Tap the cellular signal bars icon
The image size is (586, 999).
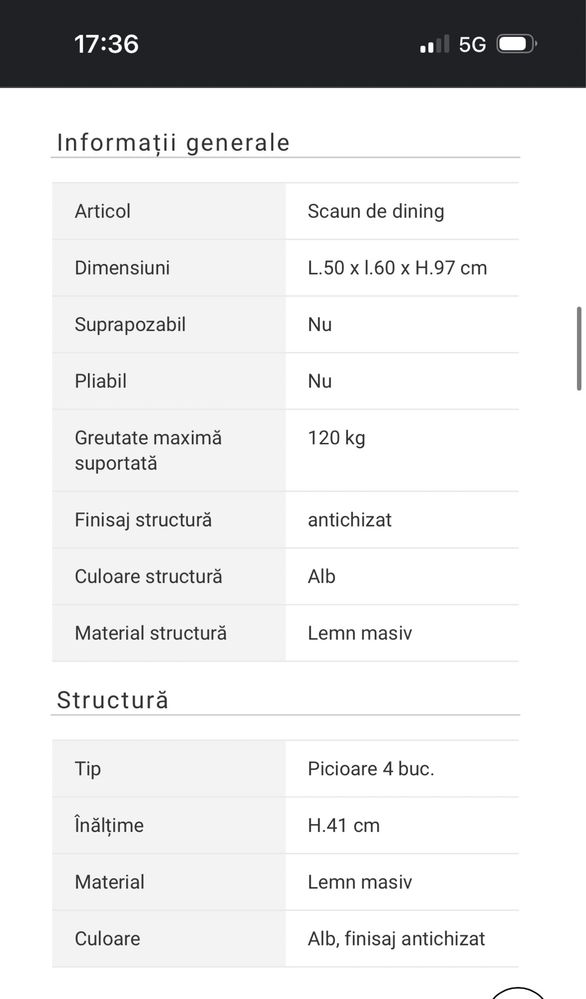434,44
